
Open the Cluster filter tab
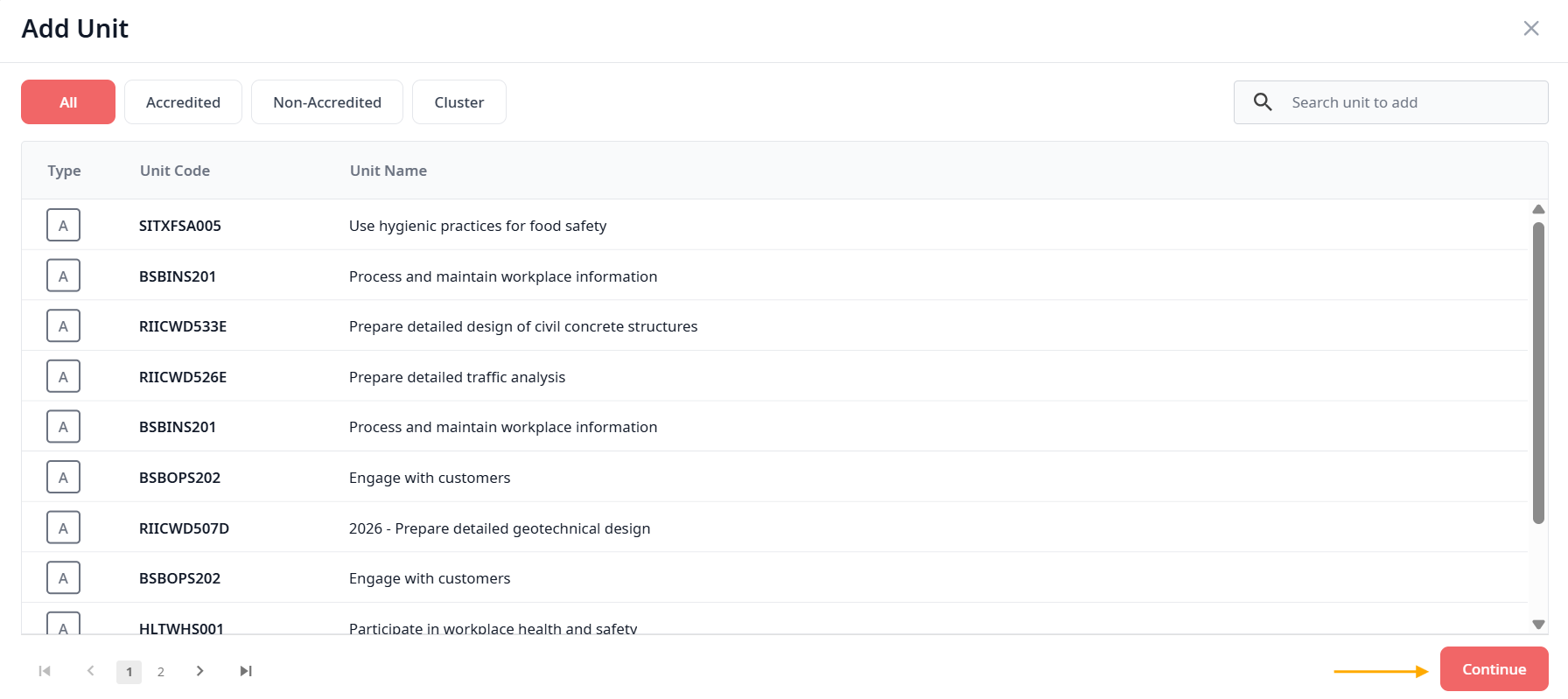pyautogui.click(x=458, y=102)
